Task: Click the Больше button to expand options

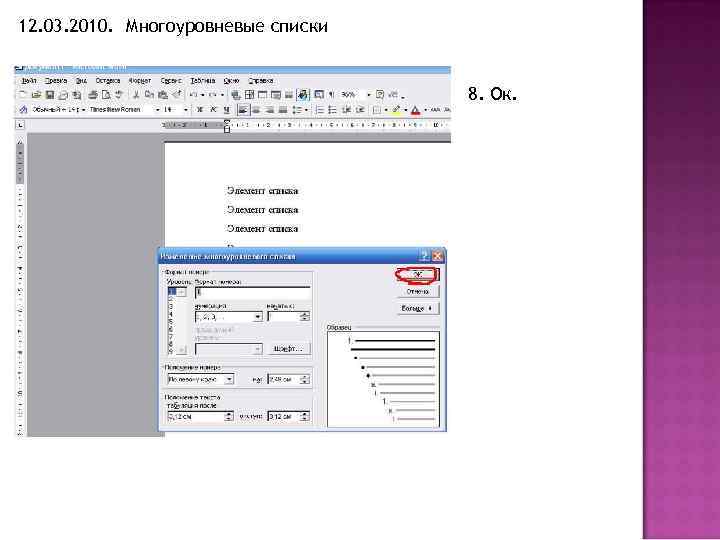Action: point(417,309)
